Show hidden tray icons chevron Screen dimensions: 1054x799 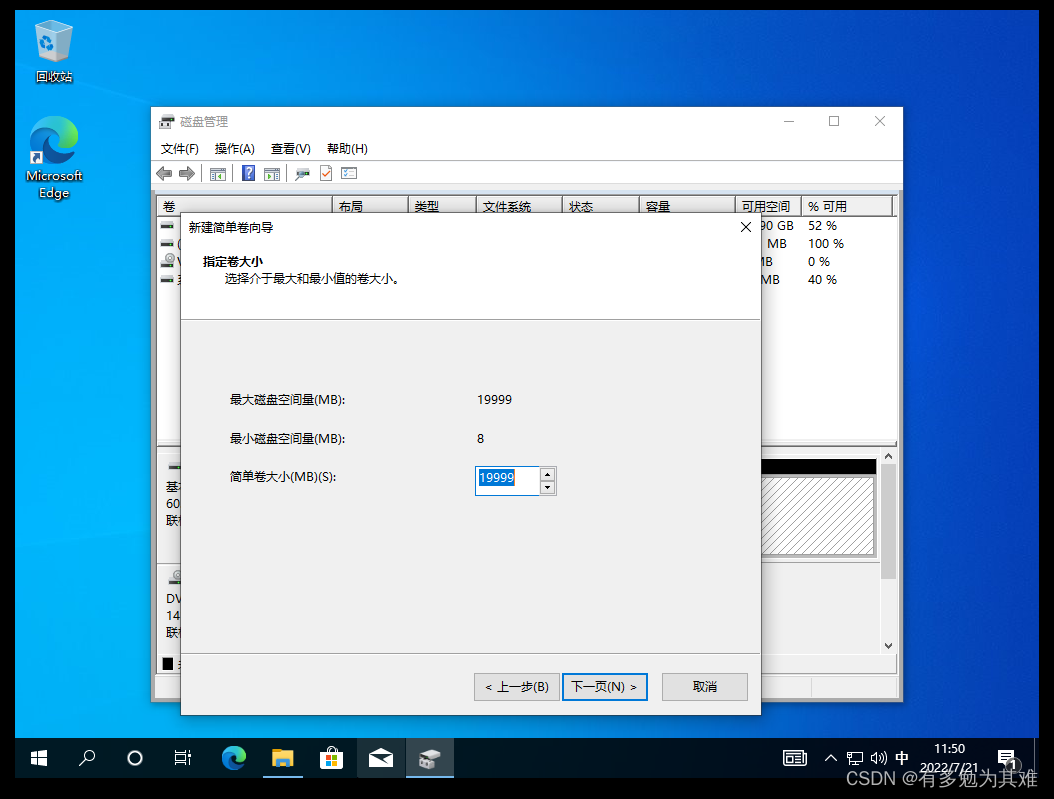click(831, 758)
